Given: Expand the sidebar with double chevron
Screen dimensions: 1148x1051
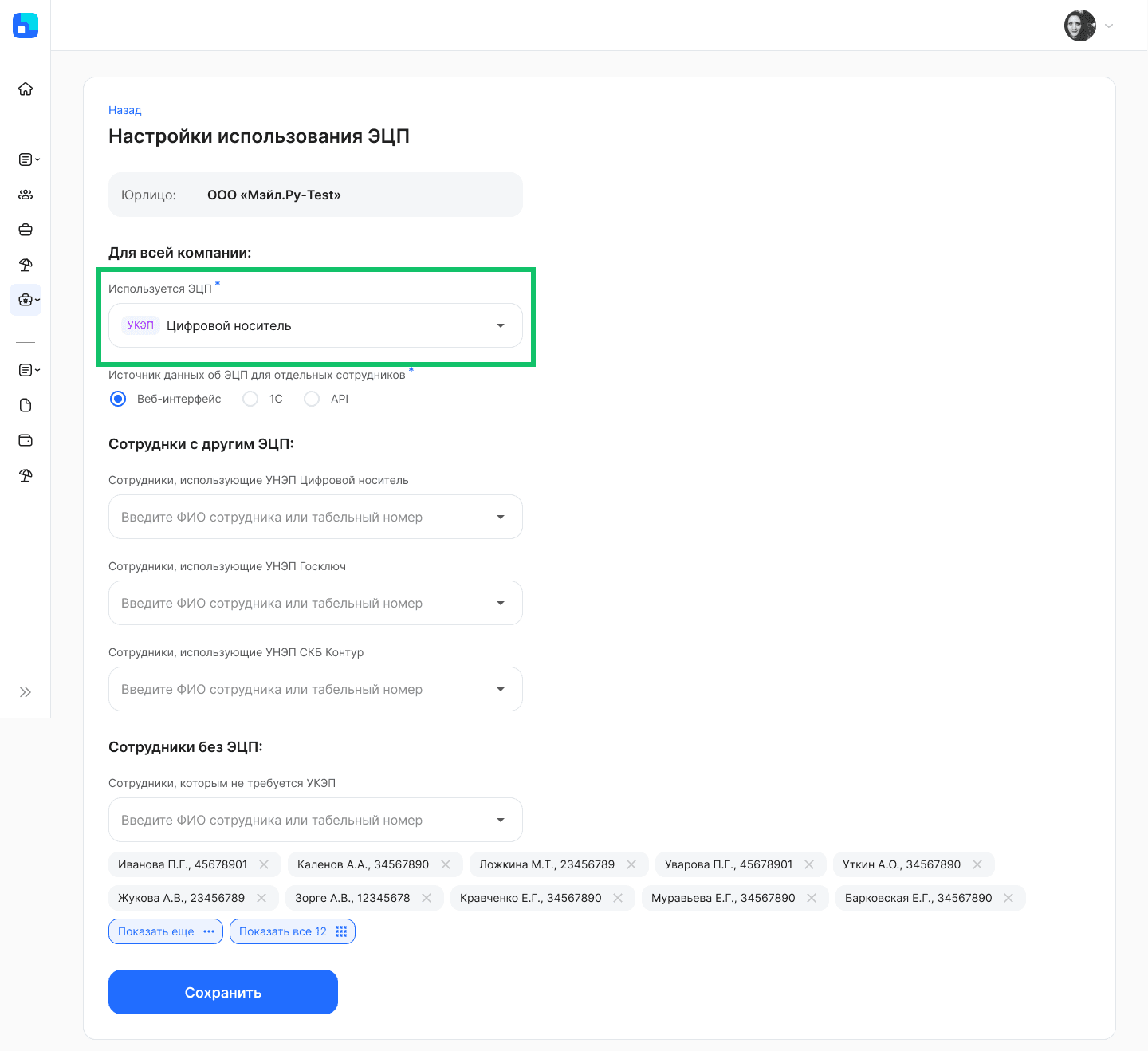Looking at the screenshot, I should click(26, 692).
